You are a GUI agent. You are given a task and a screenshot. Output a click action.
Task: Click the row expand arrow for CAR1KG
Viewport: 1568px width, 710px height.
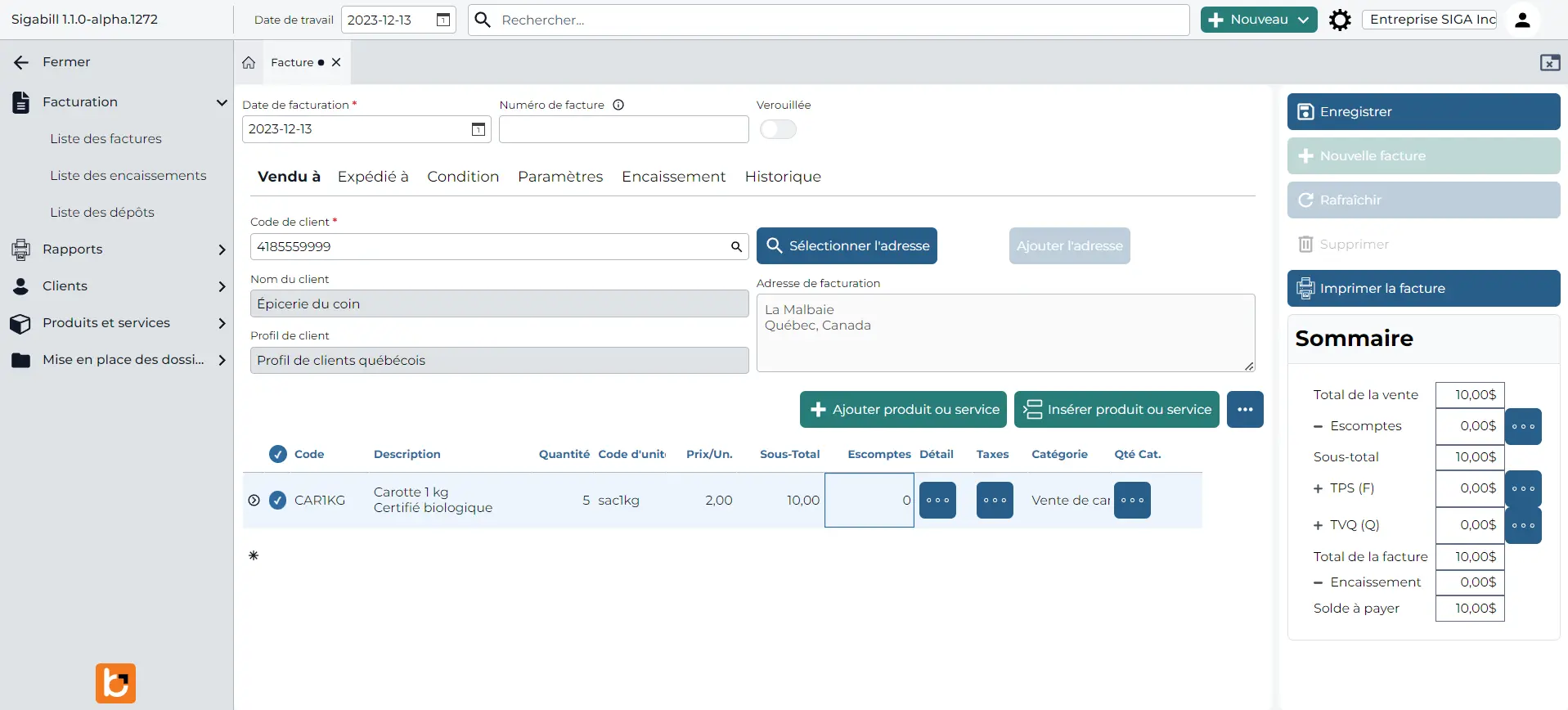coord(254,500)
